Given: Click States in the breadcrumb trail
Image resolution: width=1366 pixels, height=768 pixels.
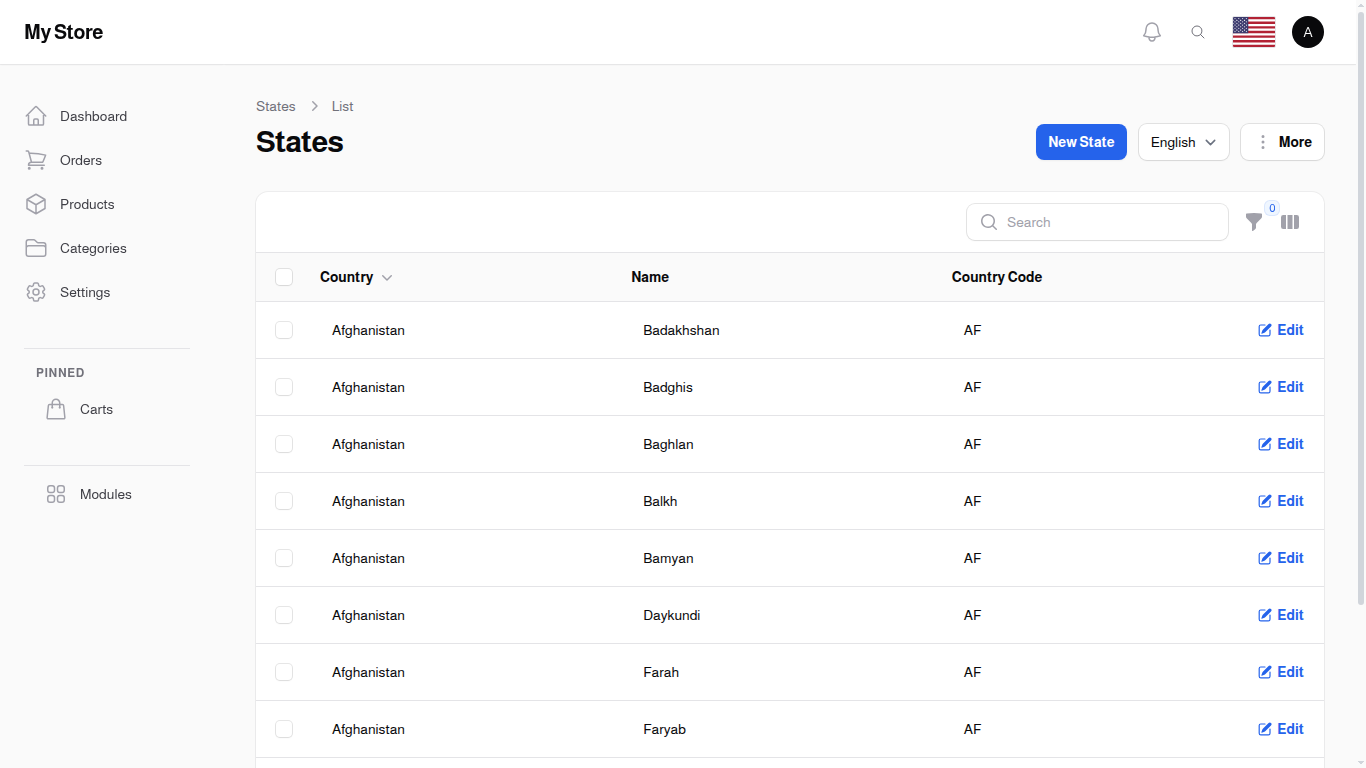Looking at the screenshot, I should click(276, 106).
